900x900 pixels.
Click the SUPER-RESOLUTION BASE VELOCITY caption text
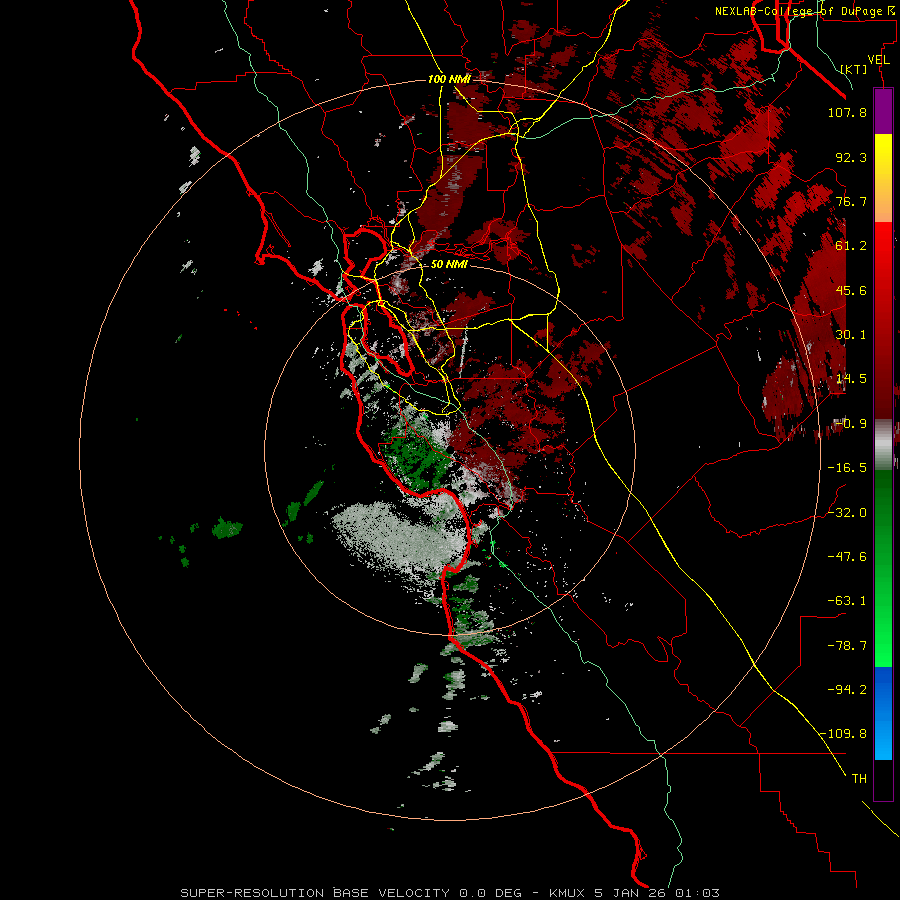(x=315, y=893)
